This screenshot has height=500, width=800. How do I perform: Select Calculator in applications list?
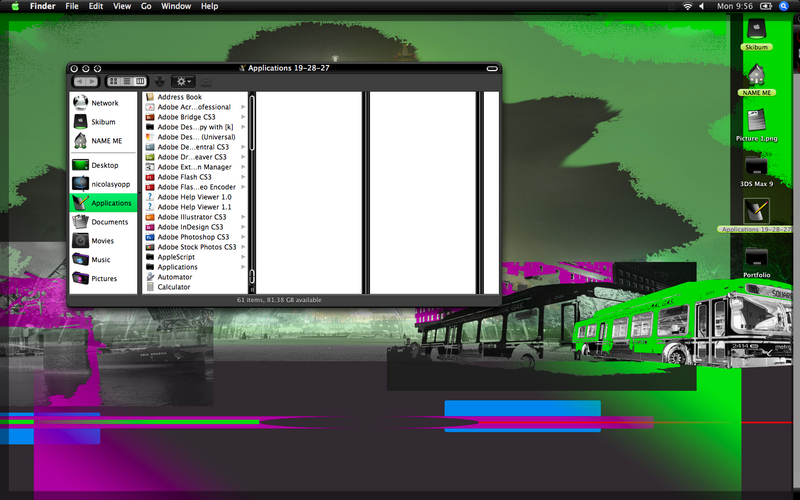[194, 287]
